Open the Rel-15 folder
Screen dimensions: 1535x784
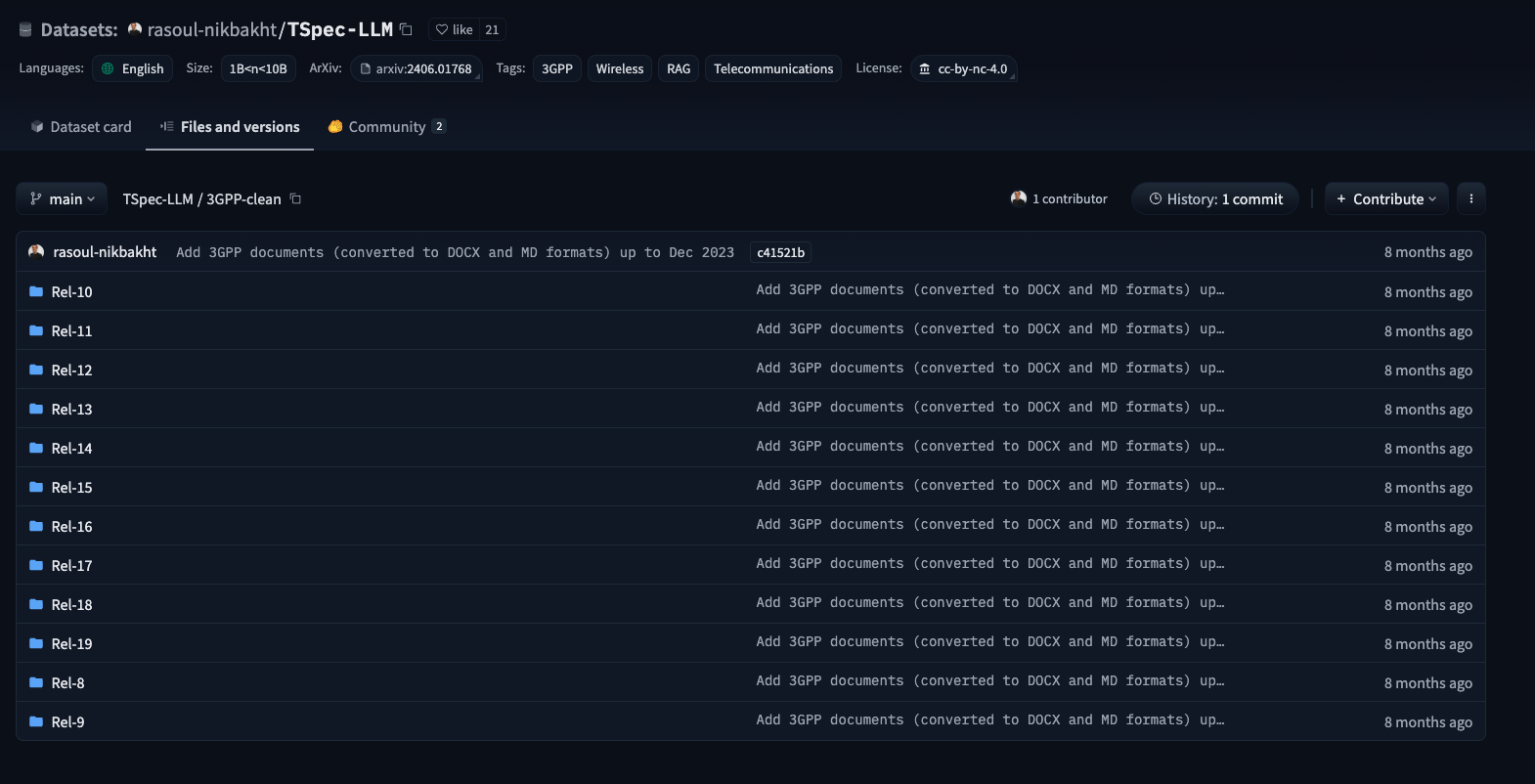tap(71, 487)
